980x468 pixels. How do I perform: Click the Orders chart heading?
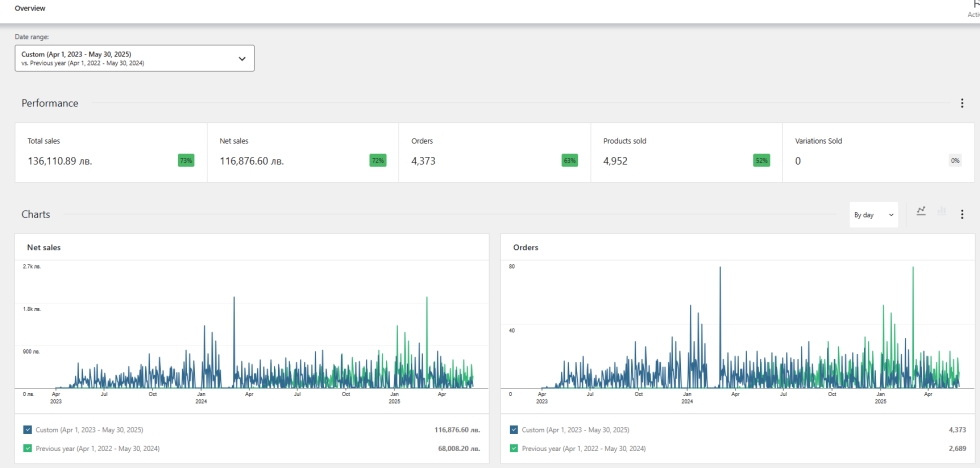click(x=524, y=246)
